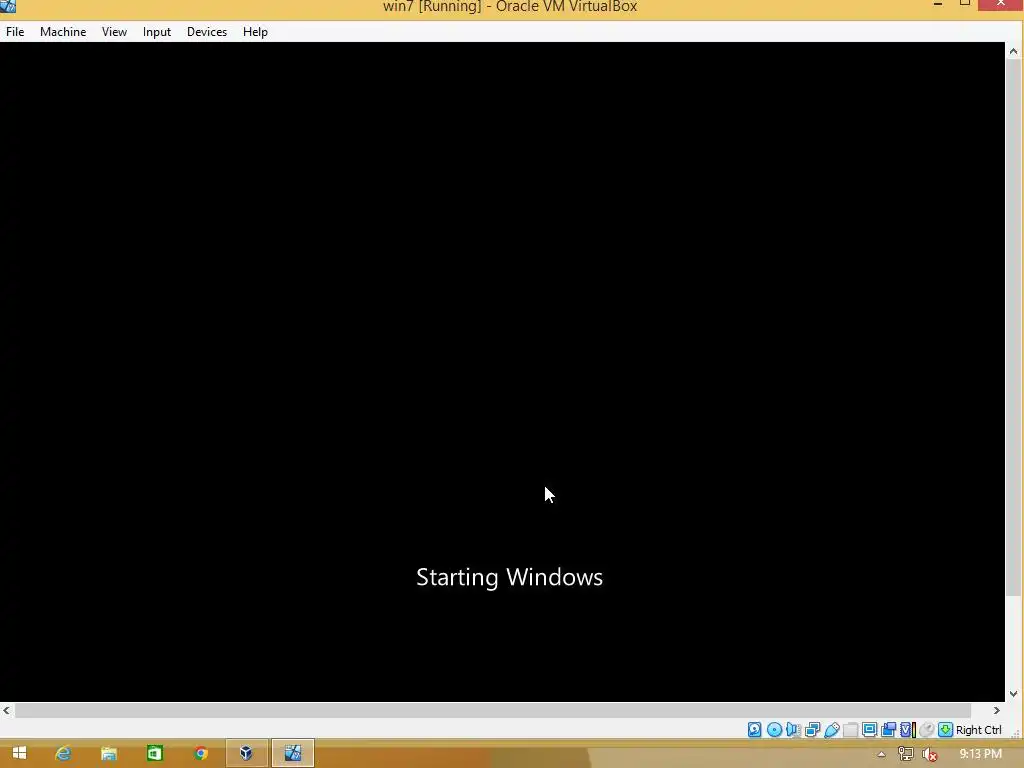Viewport: 1024px width, 768px height.
Task: Click the horizontal scrollbar left arrow
Action: click(x=7, y=710)
